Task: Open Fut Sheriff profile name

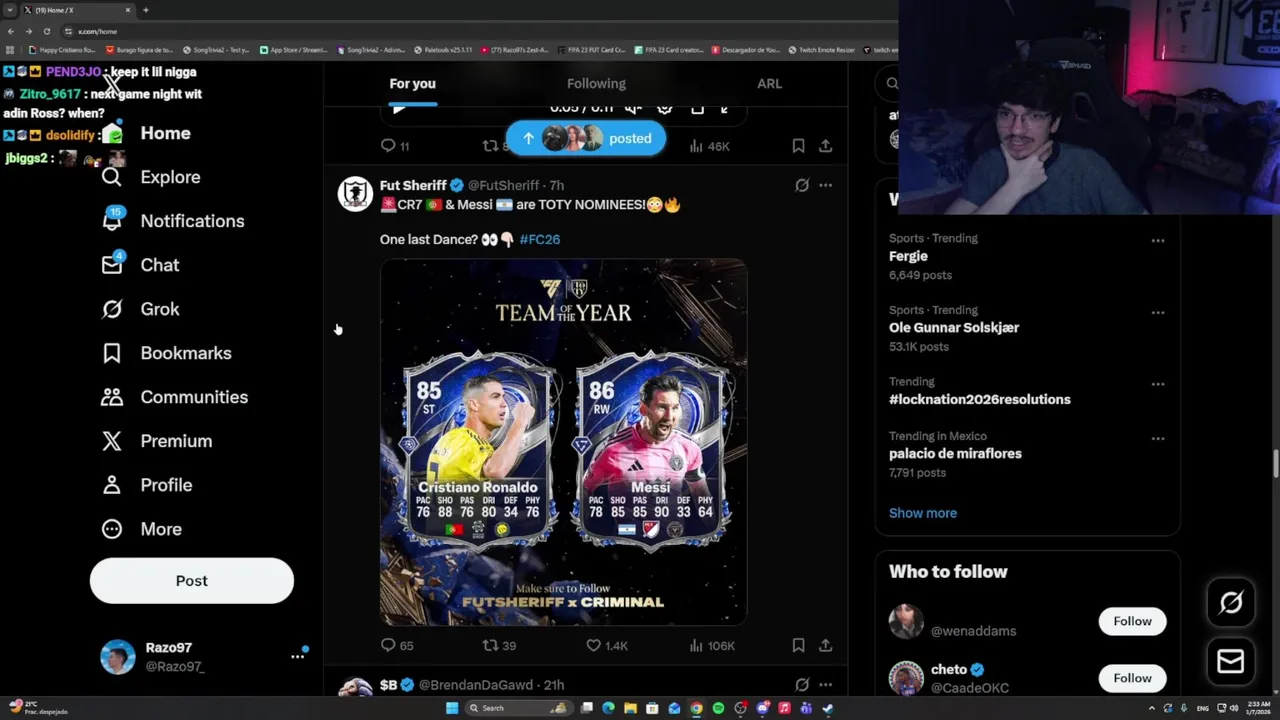Action: [413, 186]
